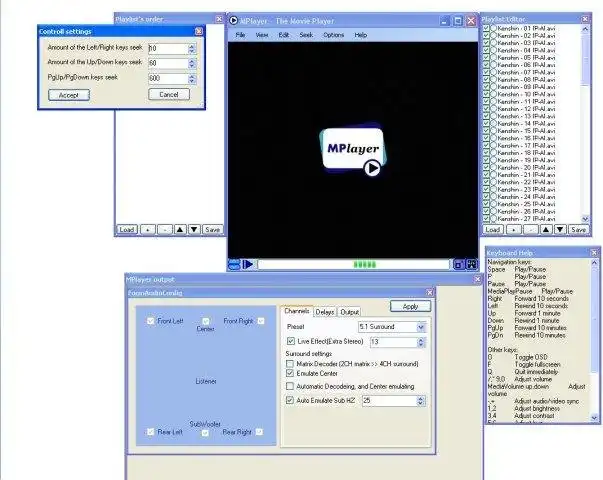The image size is (603, 480).
Task: Close the Playlist's order window
Action: (219, 19)
